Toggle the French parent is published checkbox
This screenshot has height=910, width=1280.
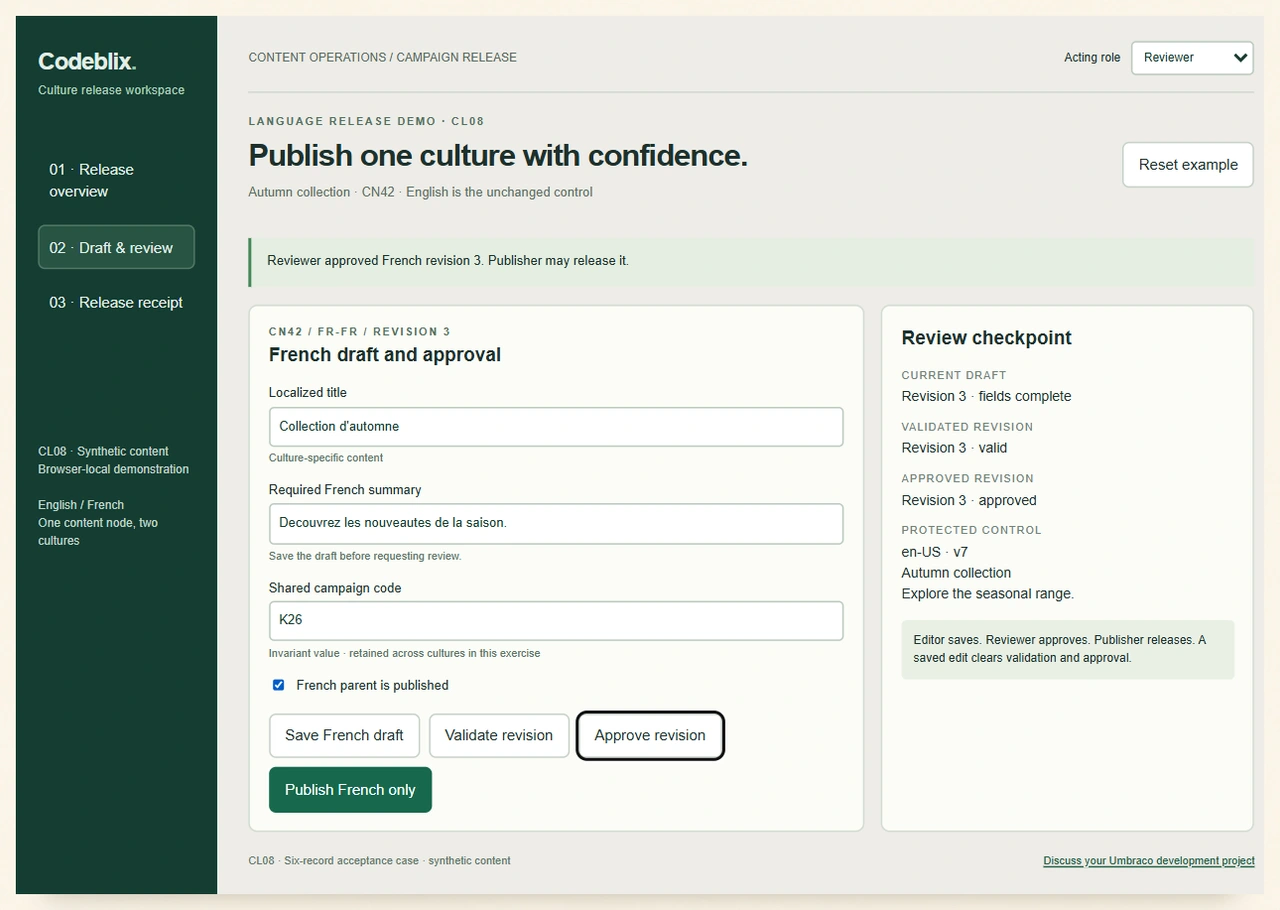tap(279, 686)
